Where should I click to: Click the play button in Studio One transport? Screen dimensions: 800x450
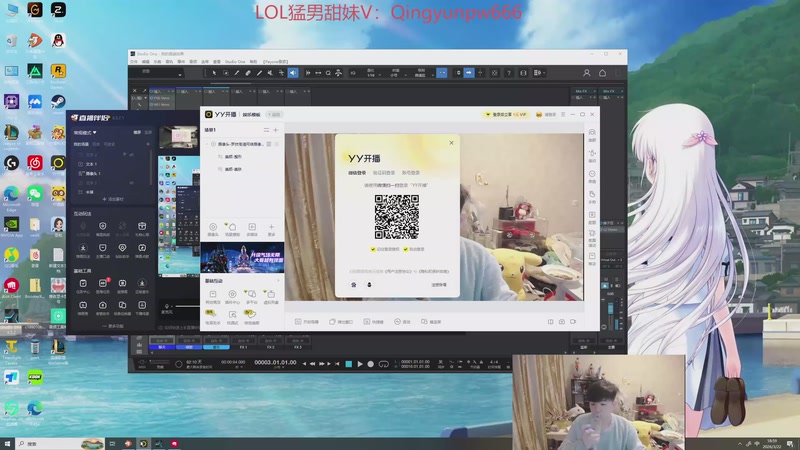(x=360, y=364)
